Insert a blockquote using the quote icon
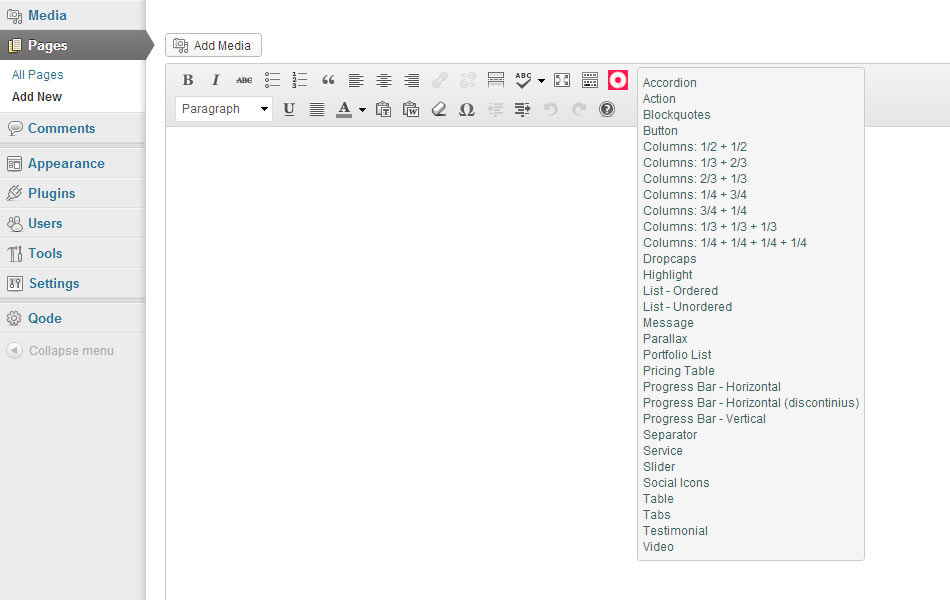The image size is (950, 600). pos(328,80)
